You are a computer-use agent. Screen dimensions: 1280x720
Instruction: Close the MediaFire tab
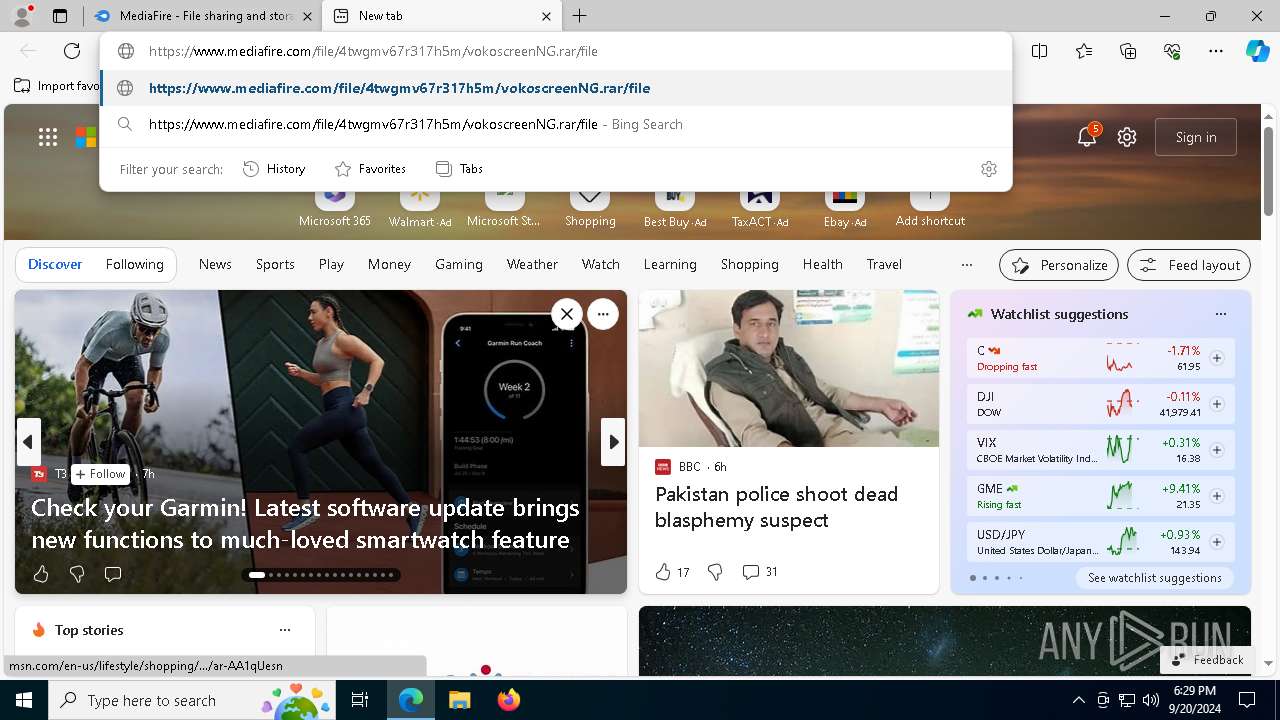coord(307,16)
